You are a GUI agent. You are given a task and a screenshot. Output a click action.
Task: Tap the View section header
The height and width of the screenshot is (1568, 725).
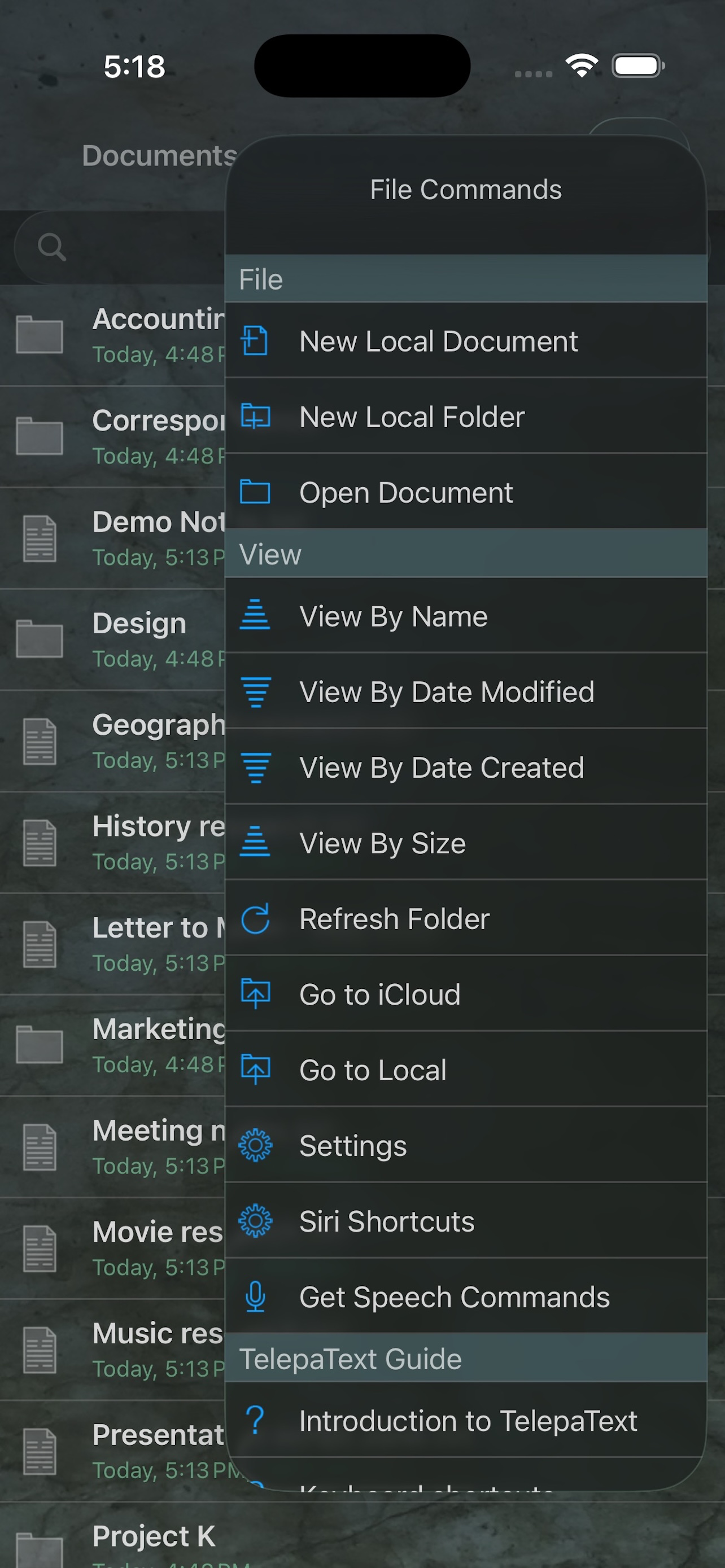click(x=466, y=553)
